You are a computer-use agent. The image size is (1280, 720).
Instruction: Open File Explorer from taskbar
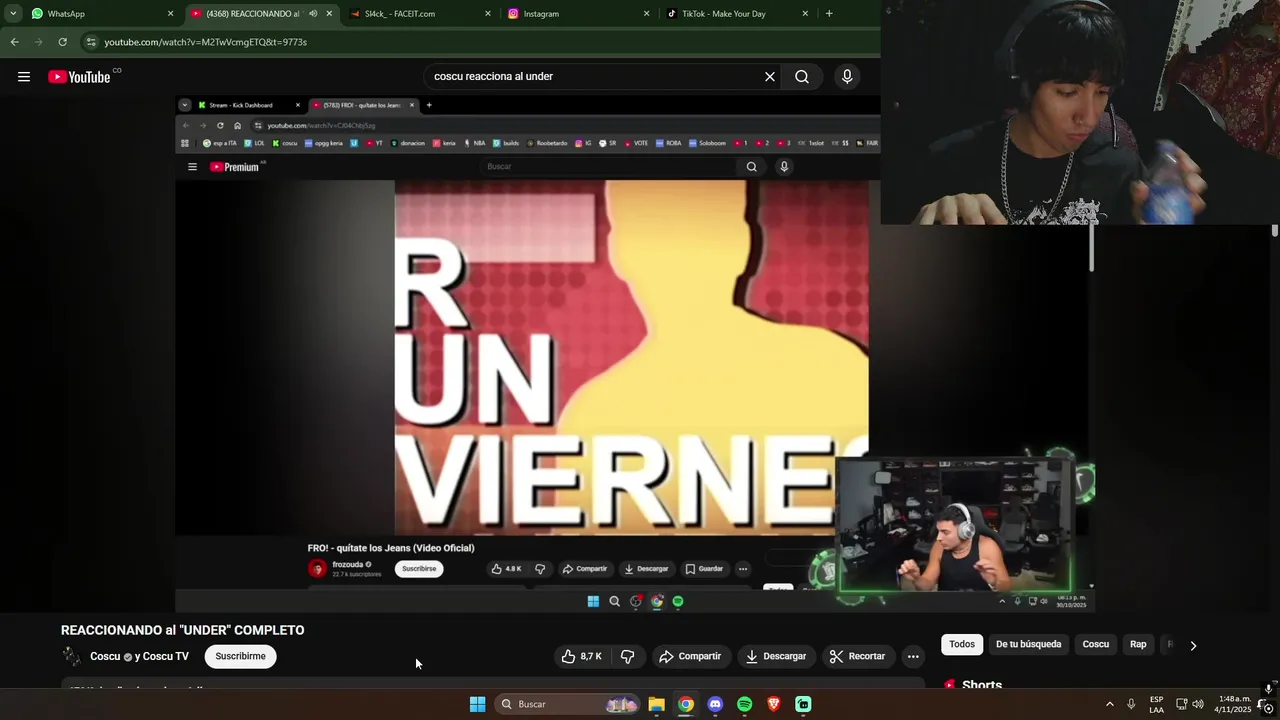[x=656, y=704]
